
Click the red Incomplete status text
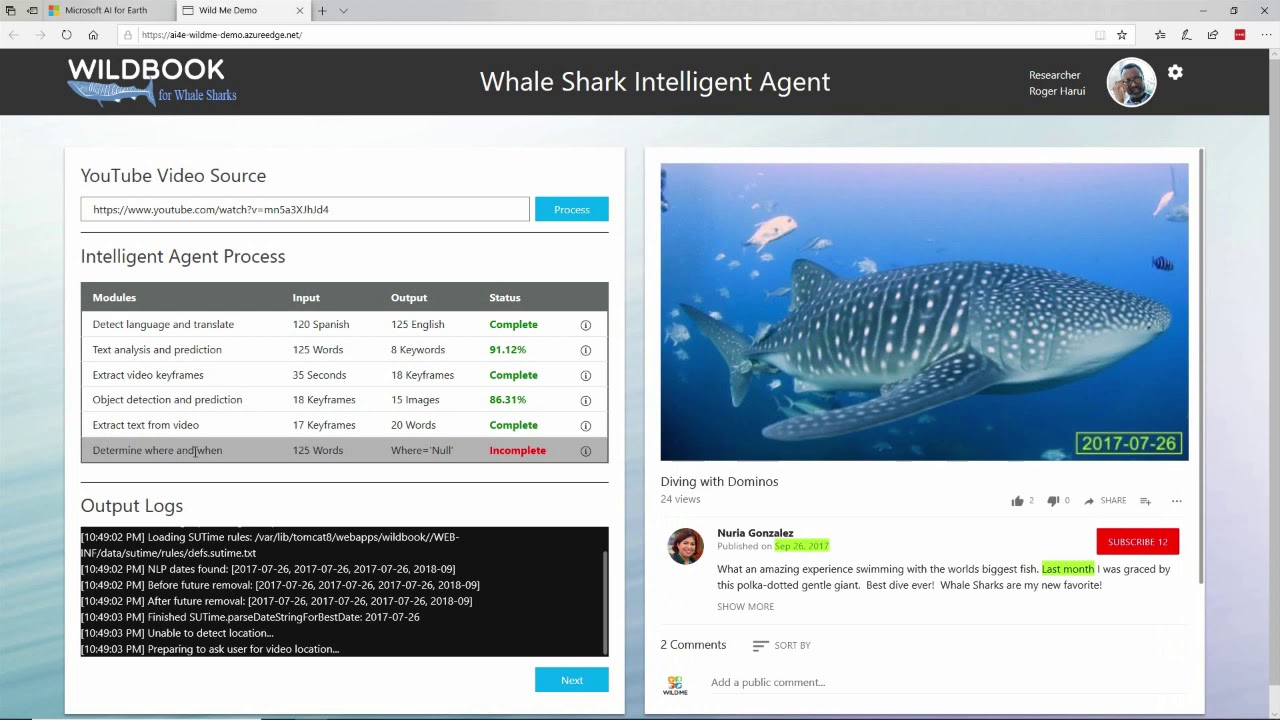[517, 450]
